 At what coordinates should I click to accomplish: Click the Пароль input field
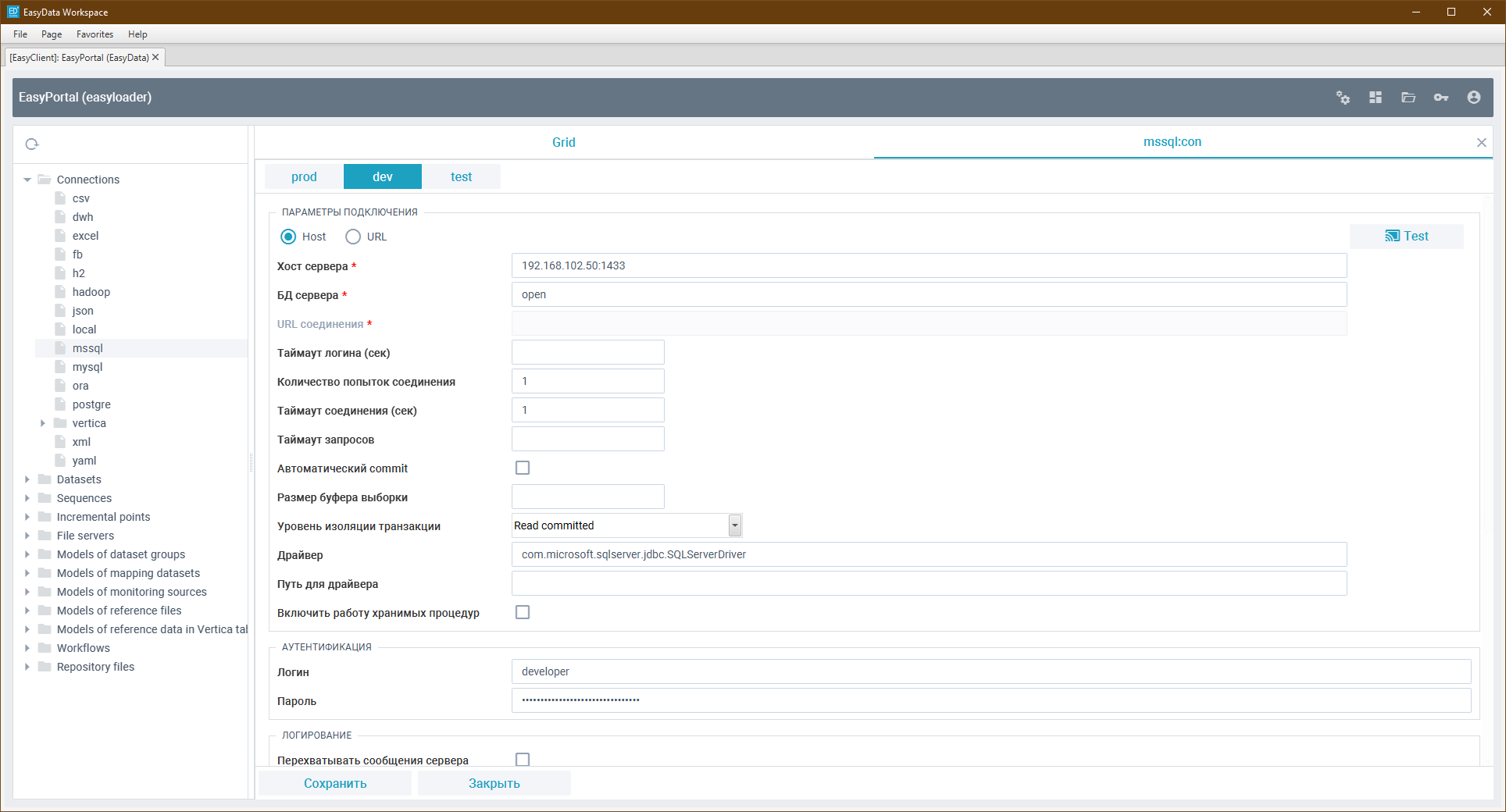(x=991, y=700)
